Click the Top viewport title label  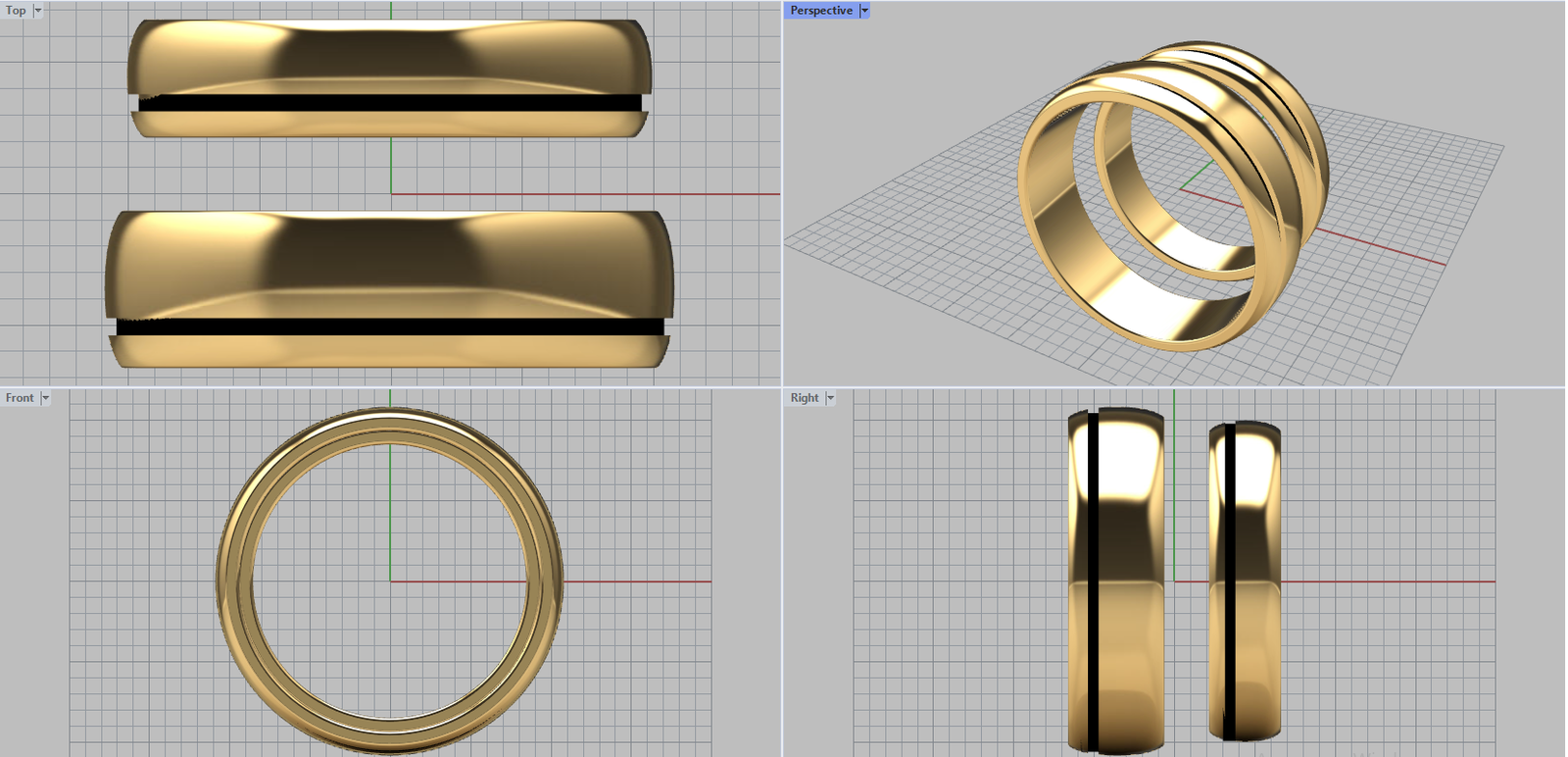pyautogui.click(x=16, y=11)
